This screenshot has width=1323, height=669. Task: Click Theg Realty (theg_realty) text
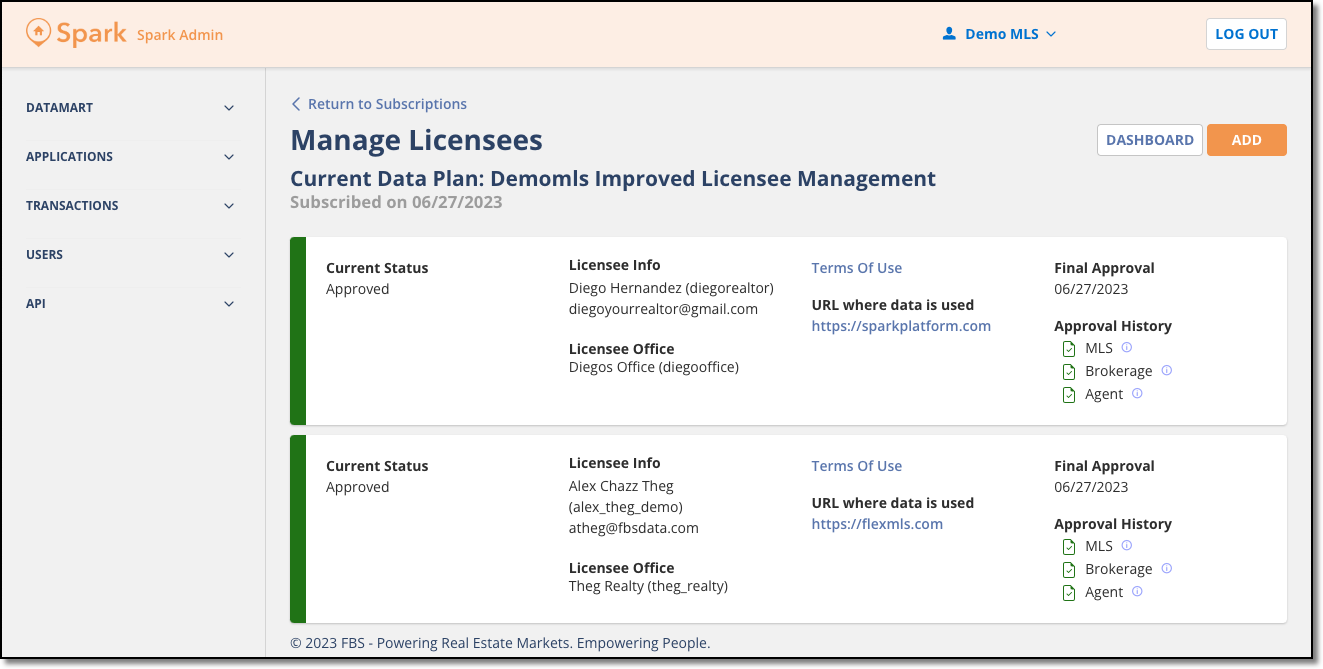648,586
